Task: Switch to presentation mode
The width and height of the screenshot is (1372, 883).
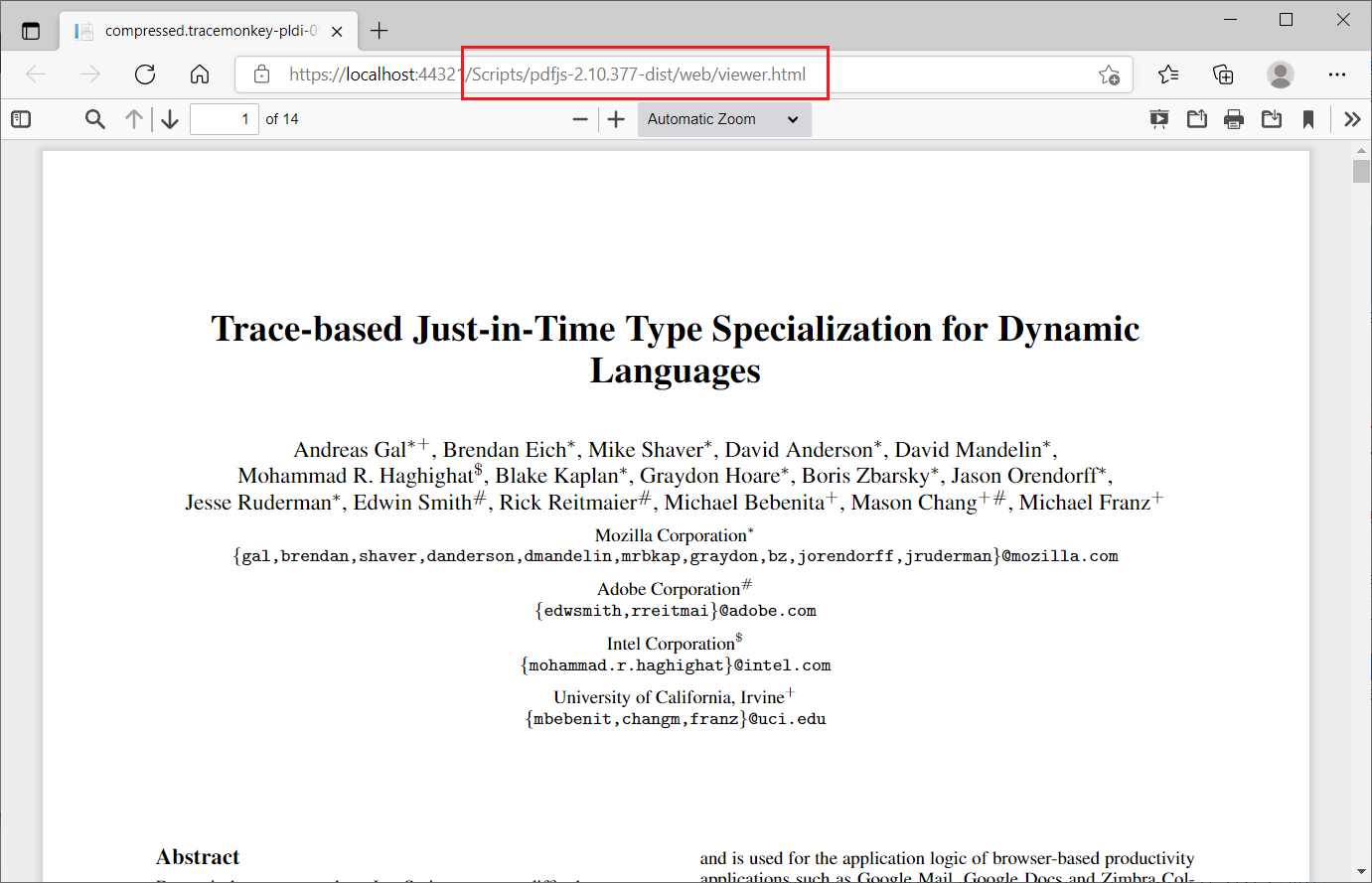Action: click(x=1159, y=118)
